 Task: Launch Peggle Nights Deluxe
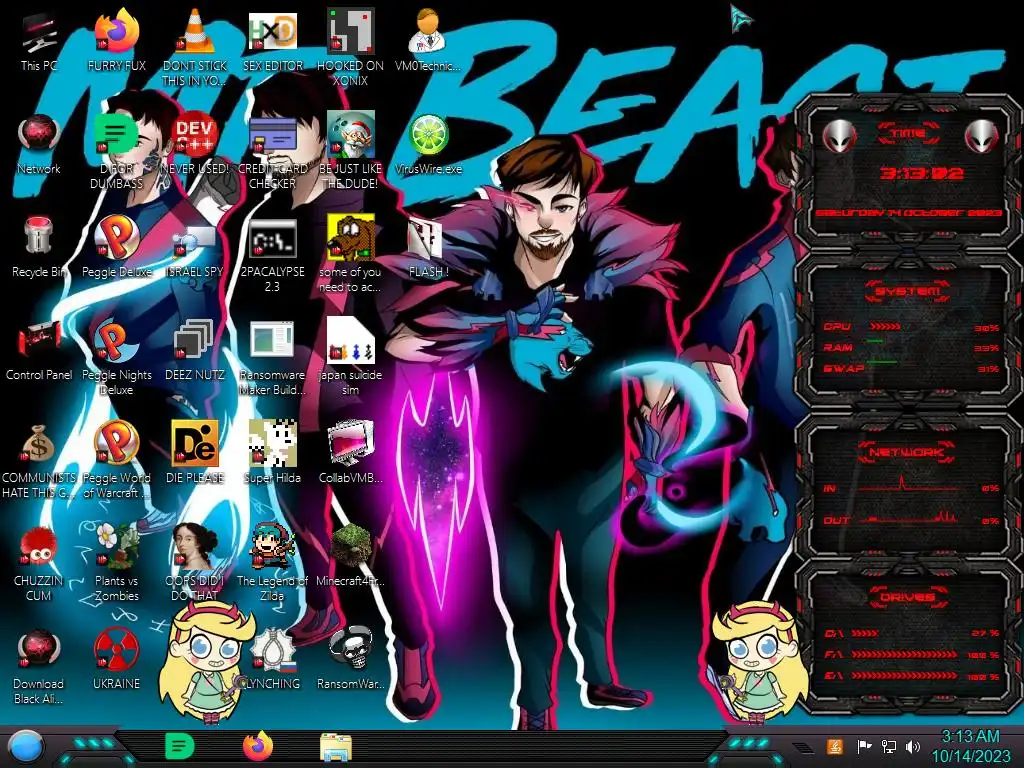pos(116,357)
